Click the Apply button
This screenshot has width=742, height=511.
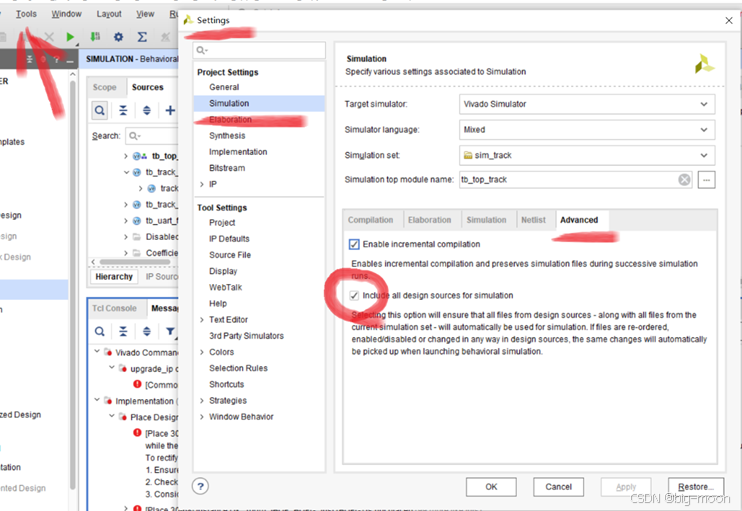pos(626,487)
